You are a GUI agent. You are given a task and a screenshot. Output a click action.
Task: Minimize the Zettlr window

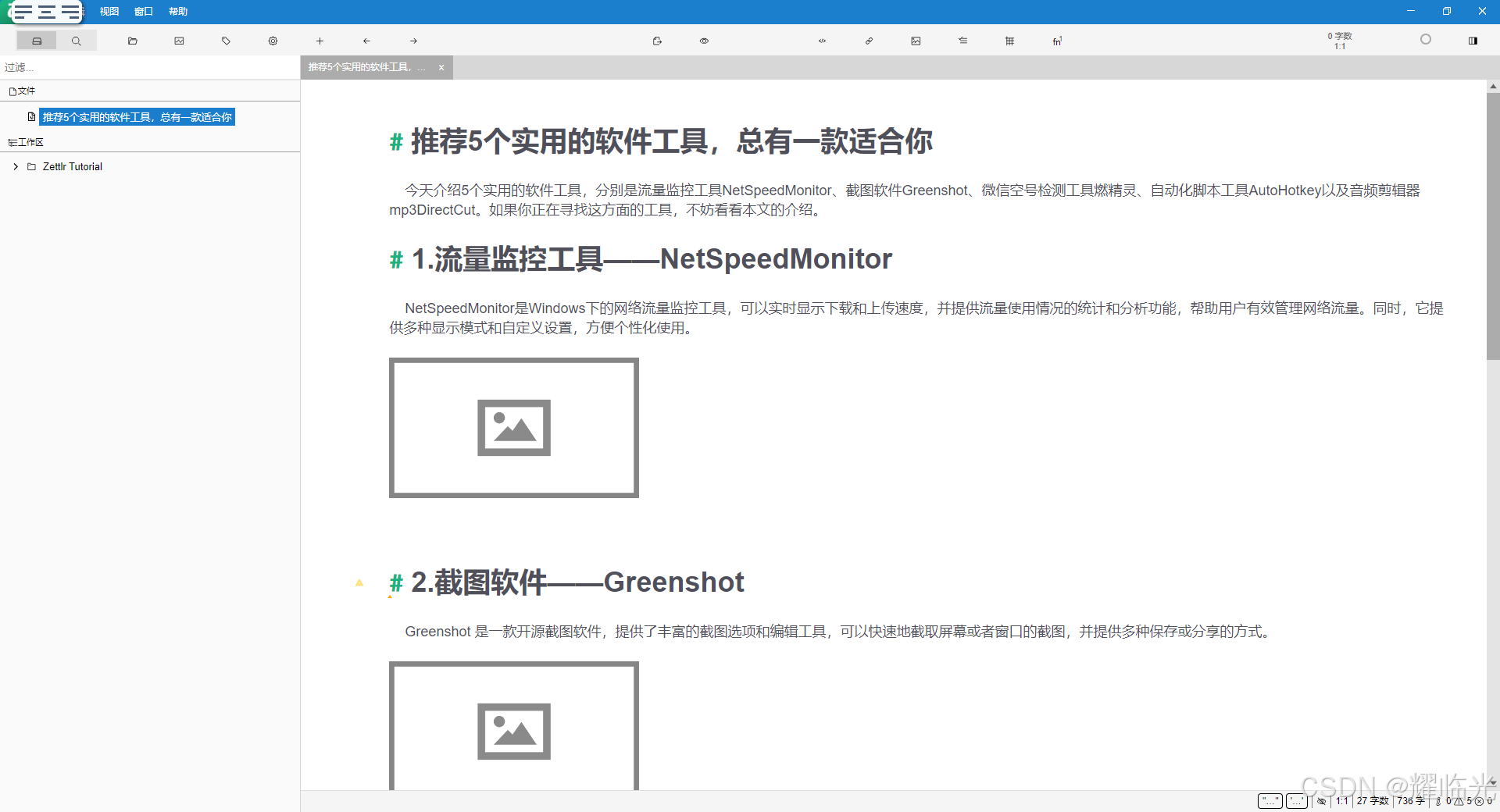[1410, 12]
